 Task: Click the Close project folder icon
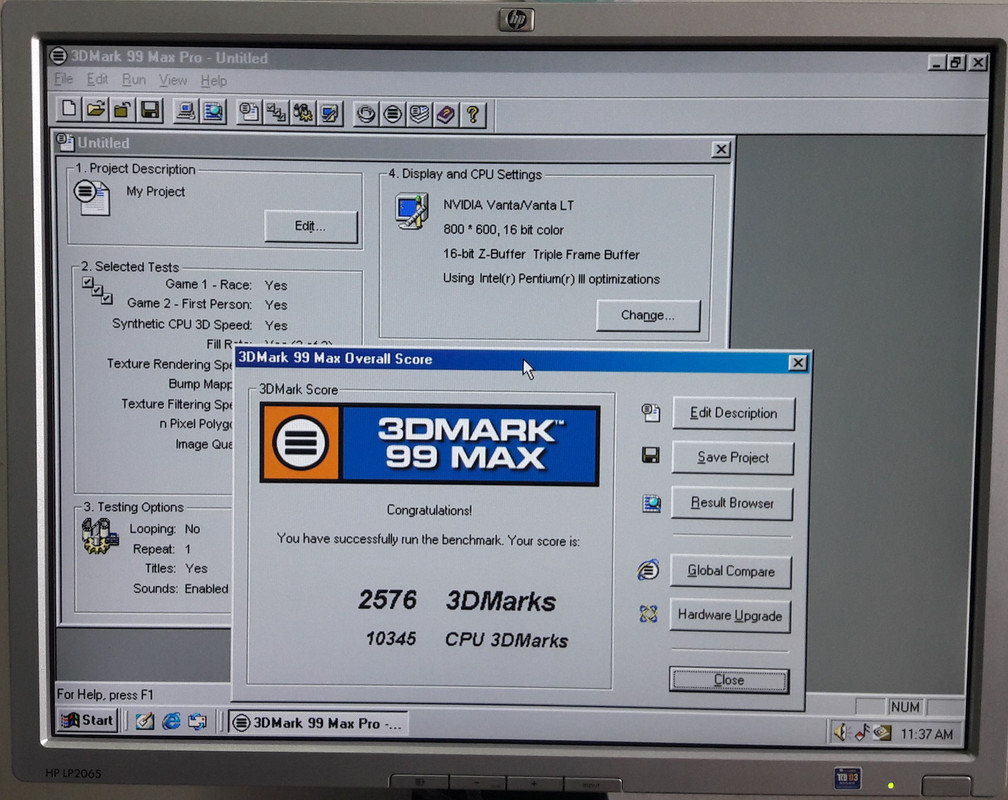tap(122, 111)
